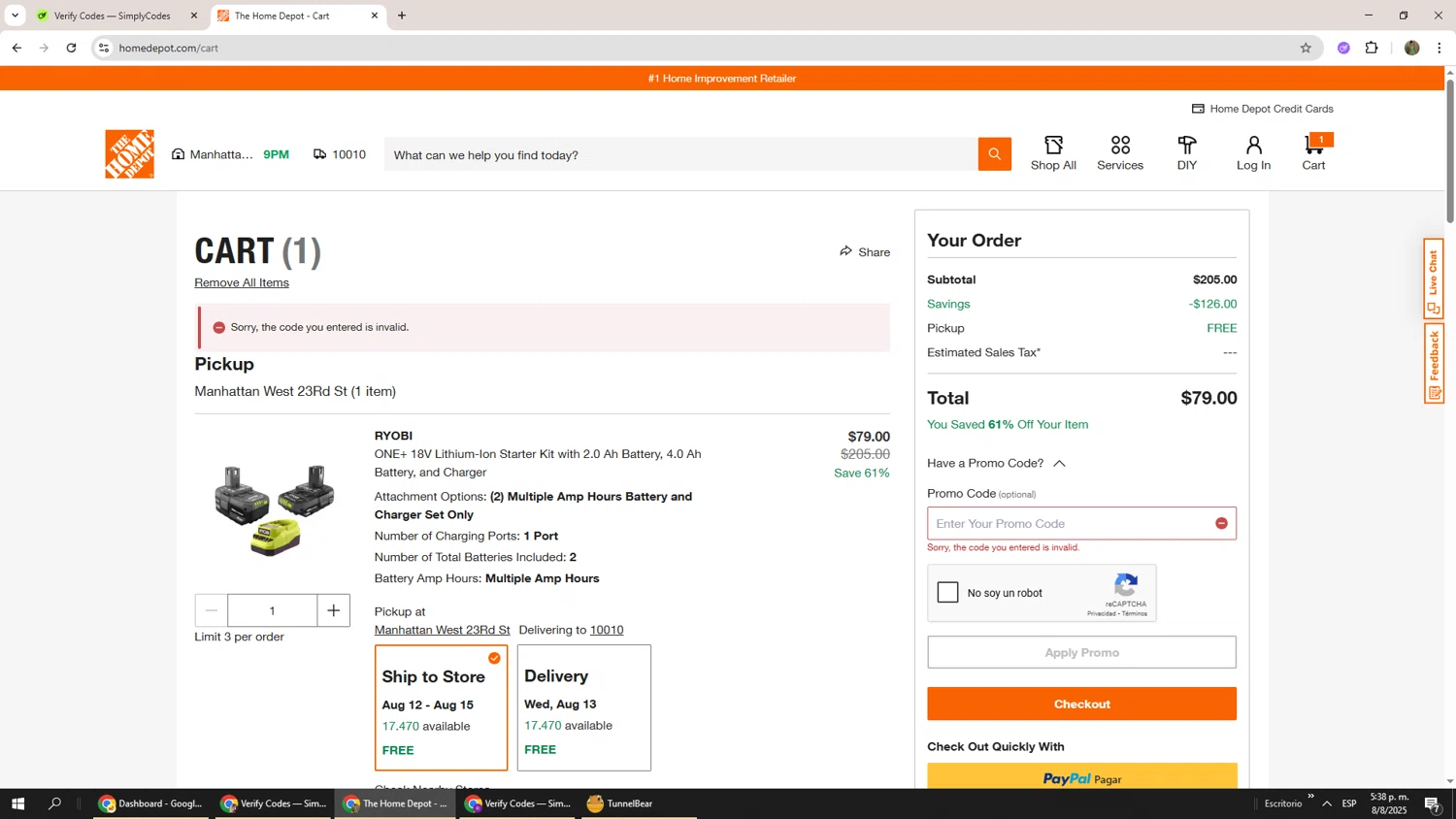The width and height of the screenshot is (1456, 819).
Task: Bookmark this page with the star icon
Action: point(1306,48)
